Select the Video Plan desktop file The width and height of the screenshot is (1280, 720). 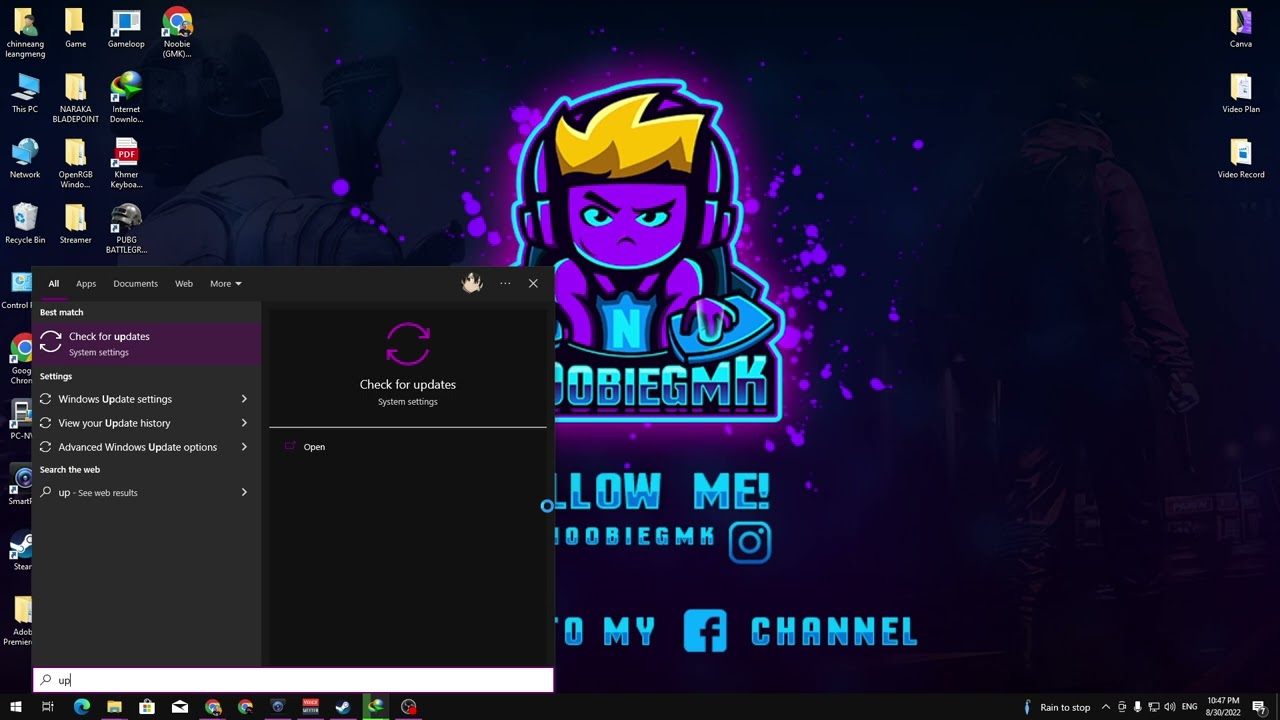click(1241, 94)
